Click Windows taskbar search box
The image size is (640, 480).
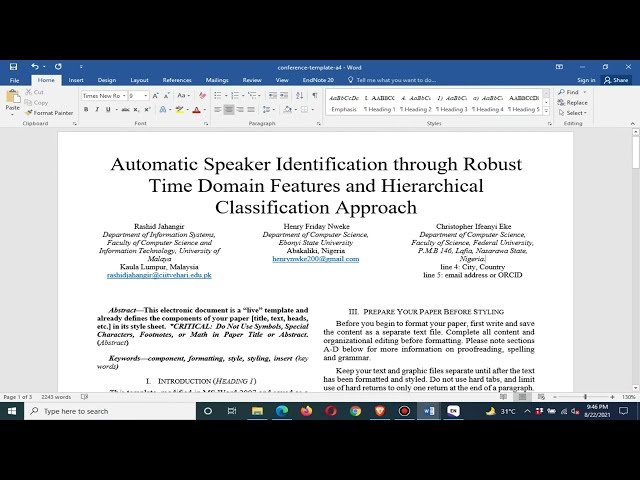tap(110, 411)
